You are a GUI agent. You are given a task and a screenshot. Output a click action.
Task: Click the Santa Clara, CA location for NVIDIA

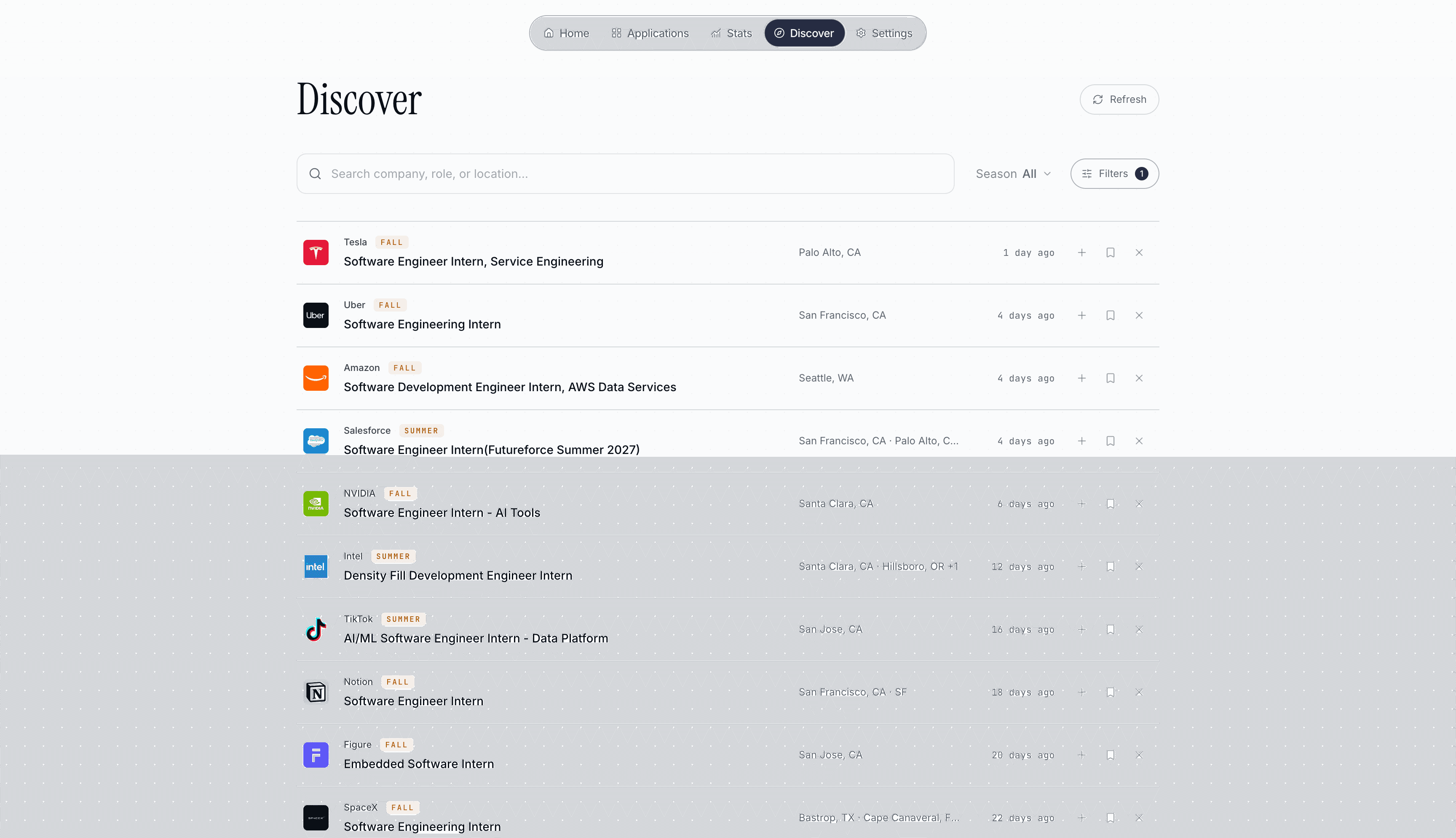click(x=835, y=504)
